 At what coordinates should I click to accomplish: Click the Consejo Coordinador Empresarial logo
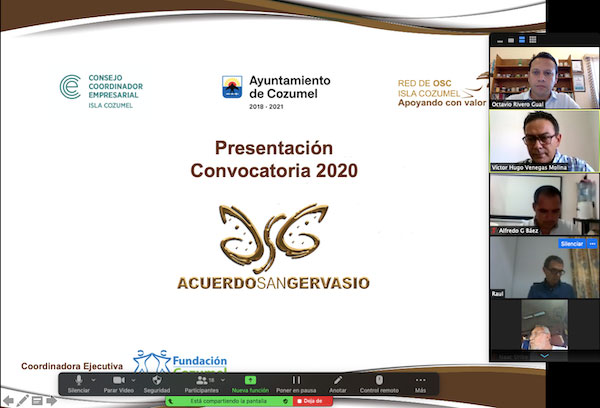pos(101,91)
